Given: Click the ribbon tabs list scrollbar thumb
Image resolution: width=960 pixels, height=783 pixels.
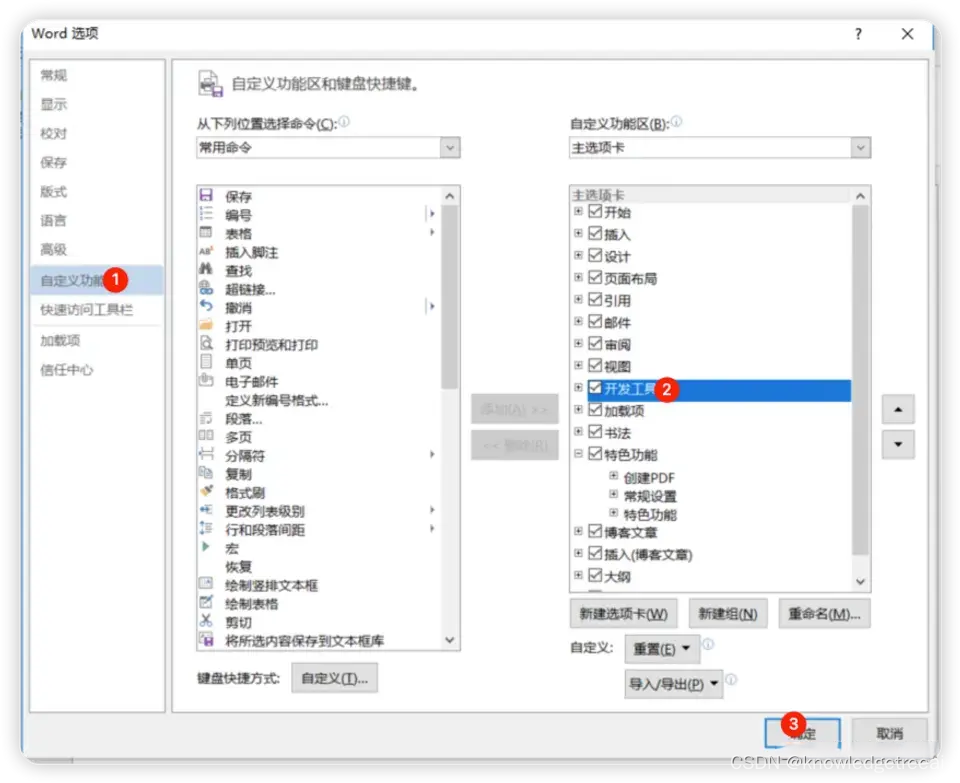Looking at the screenshot, I should 860,380.
